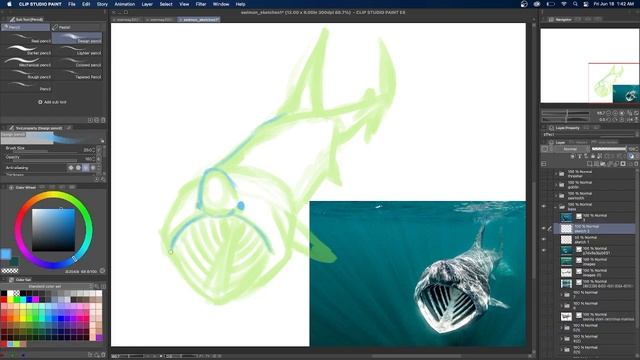Switch to the Pastel sub tool group tab
The width and height of the screenshot is (640, 360).
76,27
